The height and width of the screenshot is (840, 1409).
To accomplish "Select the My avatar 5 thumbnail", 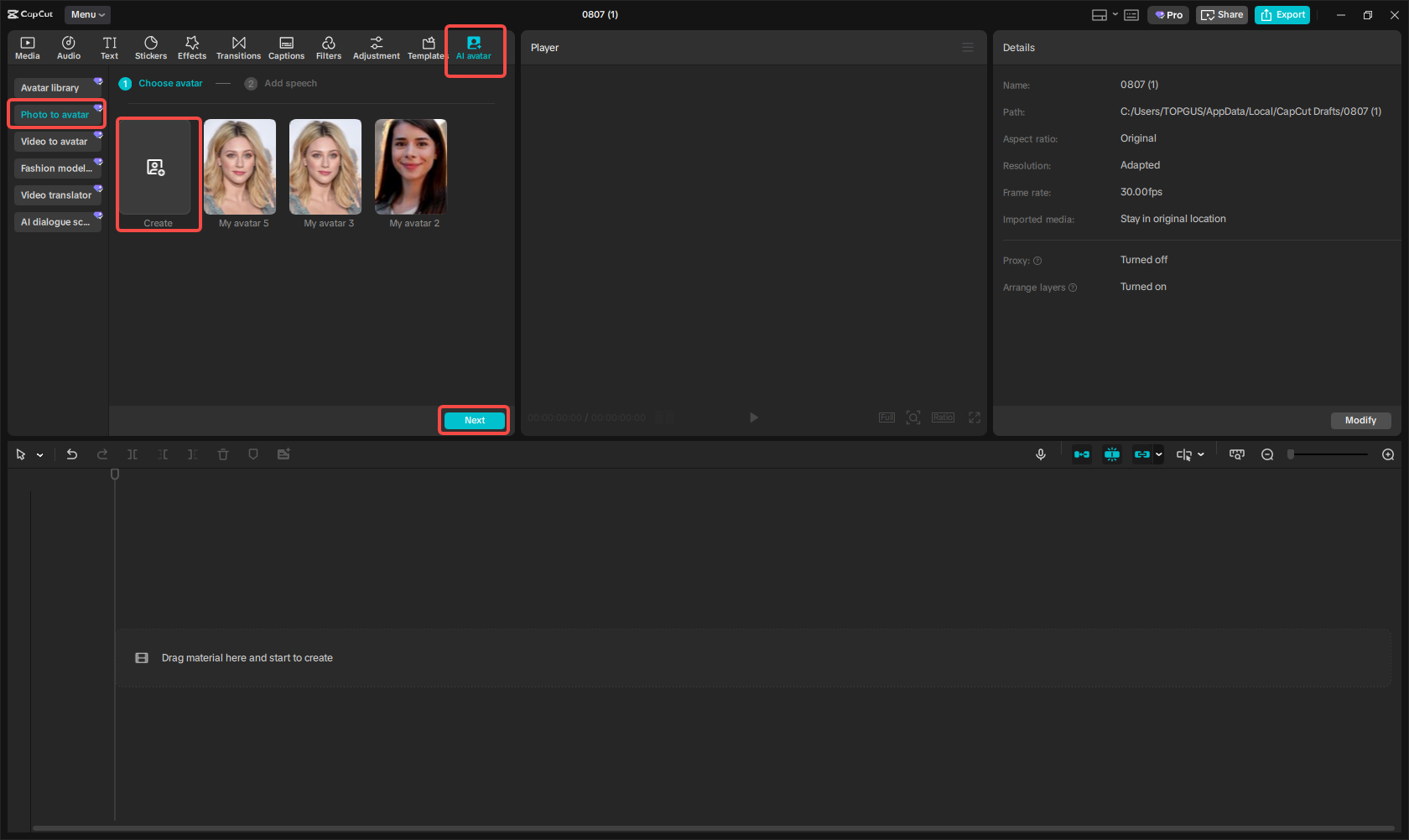I will click(240, 167).
